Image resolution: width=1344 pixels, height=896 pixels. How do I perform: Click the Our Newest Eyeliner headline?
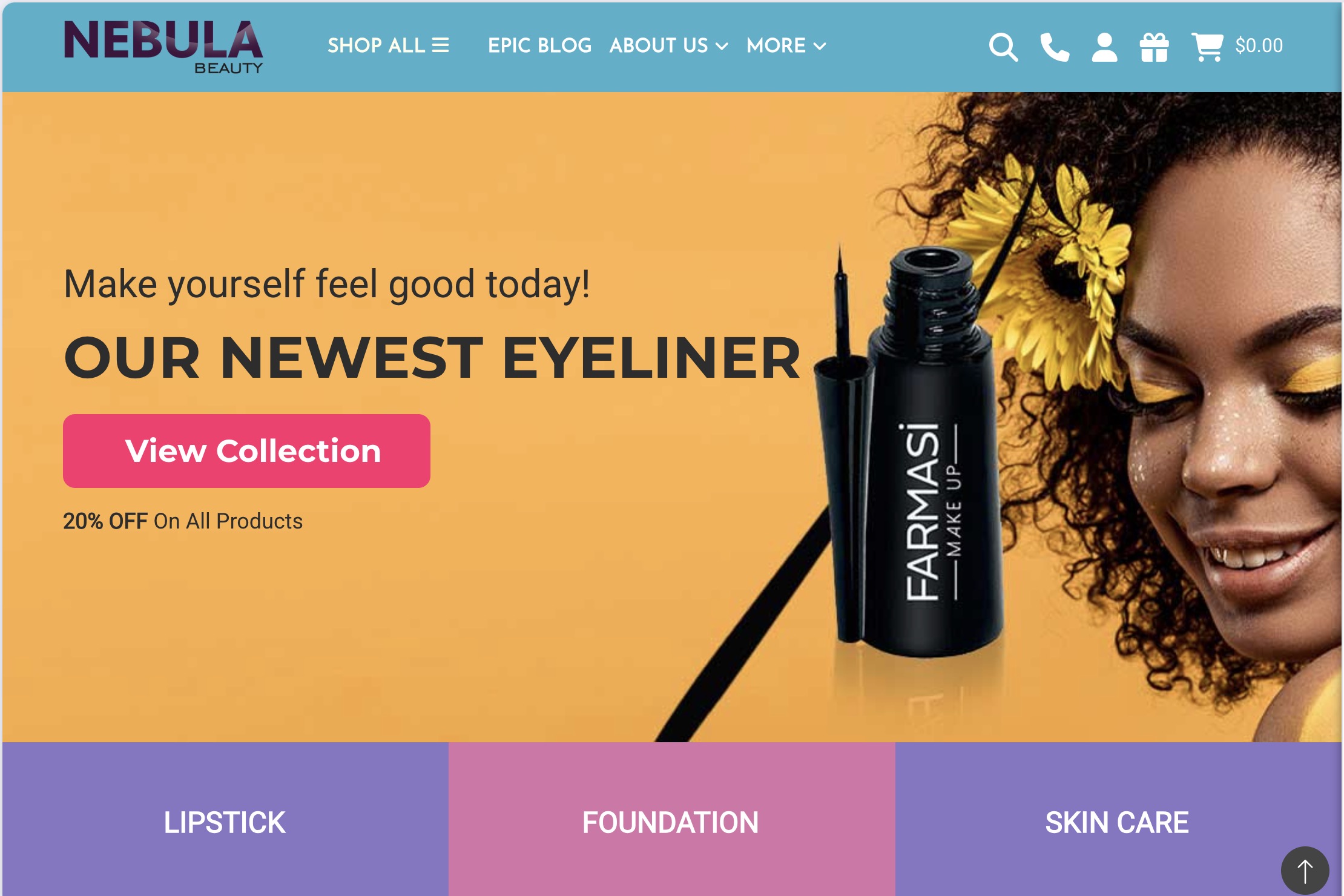click(x=432, y=358)
